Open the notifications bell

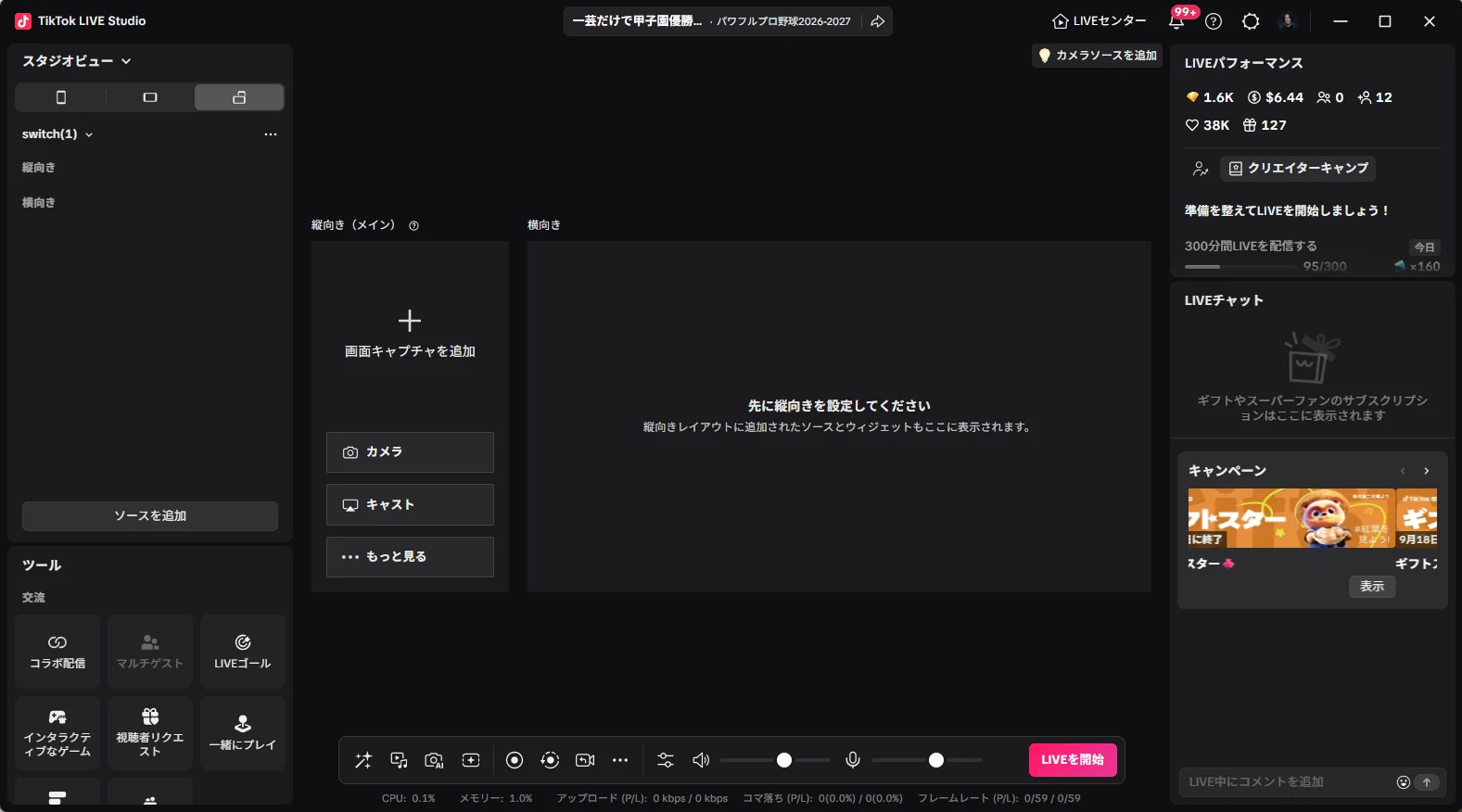(x=1176, y=21)
